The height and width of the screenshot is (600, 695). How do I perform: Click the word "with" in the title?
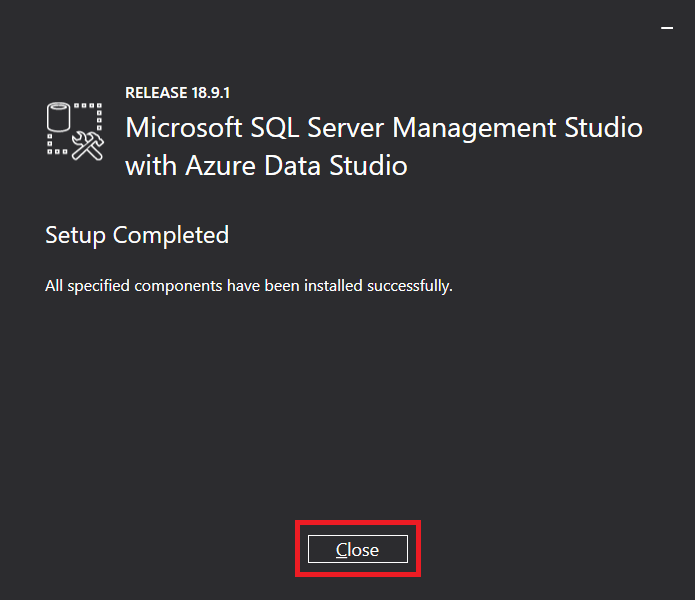pyautogui.click(x=150, y=165)
